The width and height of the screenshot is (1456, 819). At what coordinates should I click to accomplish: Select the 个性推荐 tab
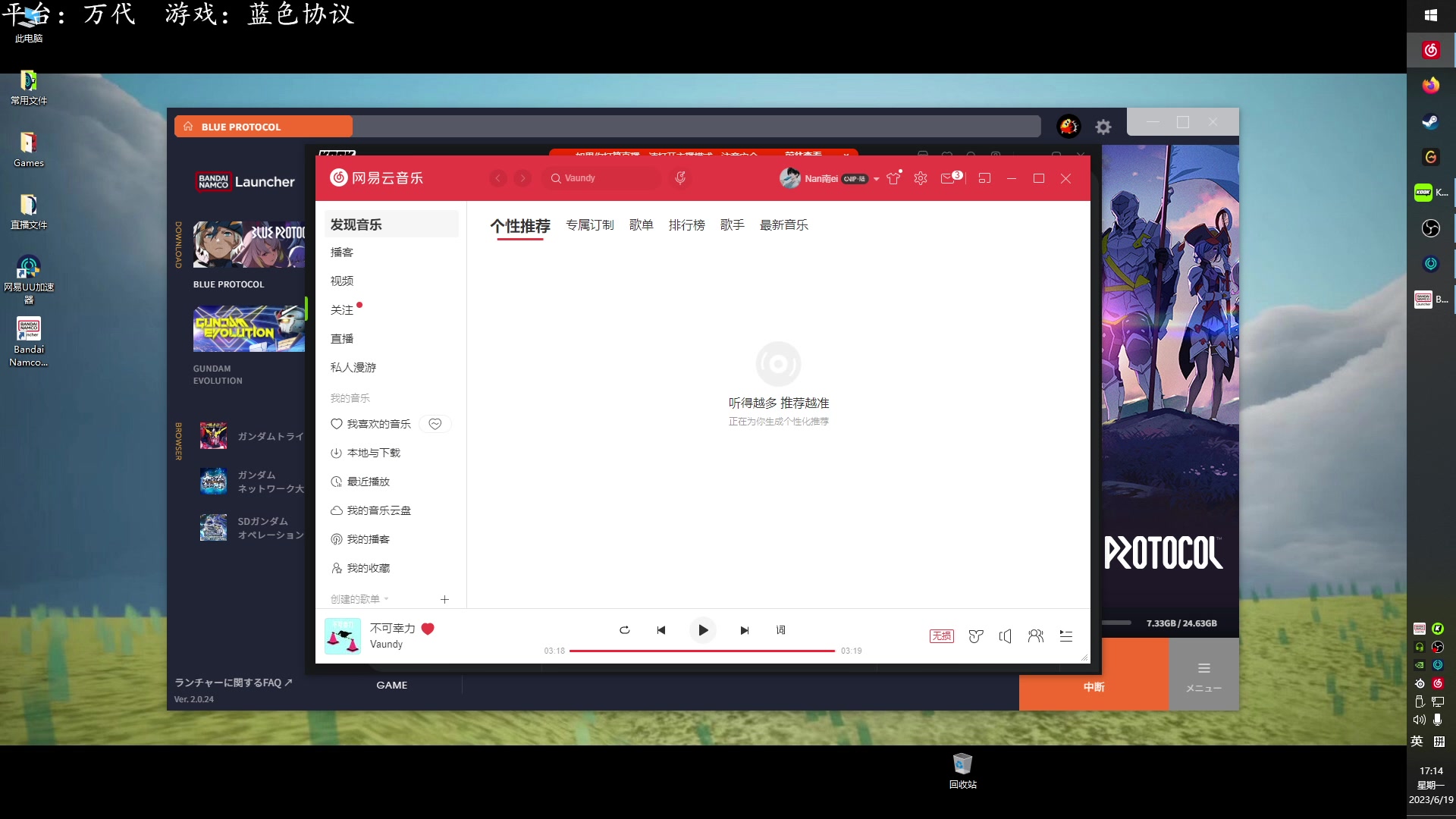520,226
